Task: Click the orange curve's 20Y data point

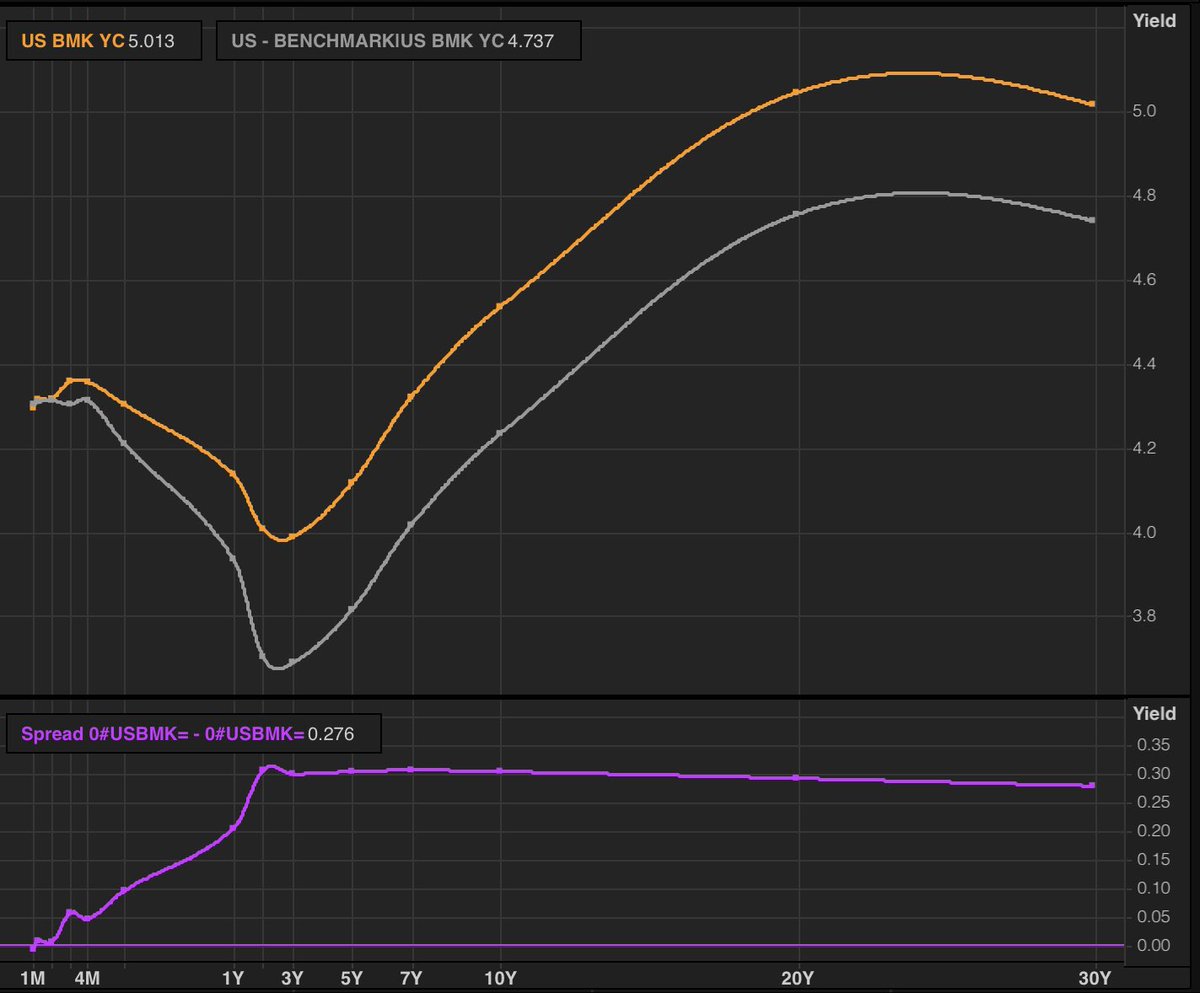Action: [796, 92]
